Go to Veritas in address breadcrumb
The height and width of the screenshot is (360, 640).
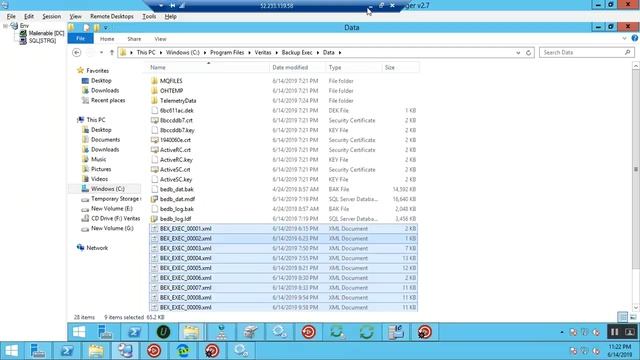[x=262, y=53]
